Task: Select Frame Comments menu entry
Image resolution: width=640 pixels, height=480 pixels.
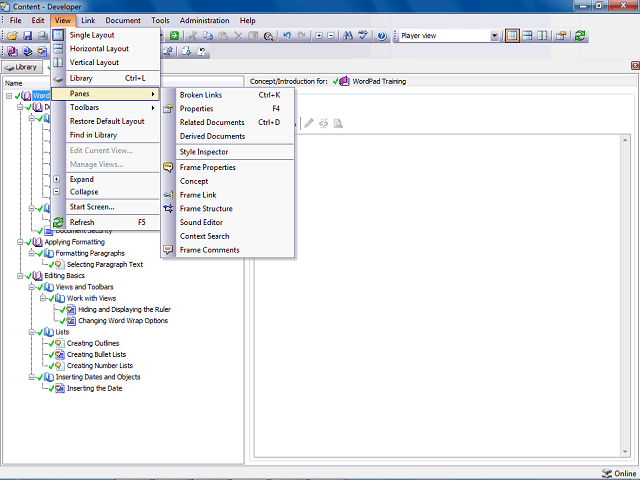Action: point(229,250)
